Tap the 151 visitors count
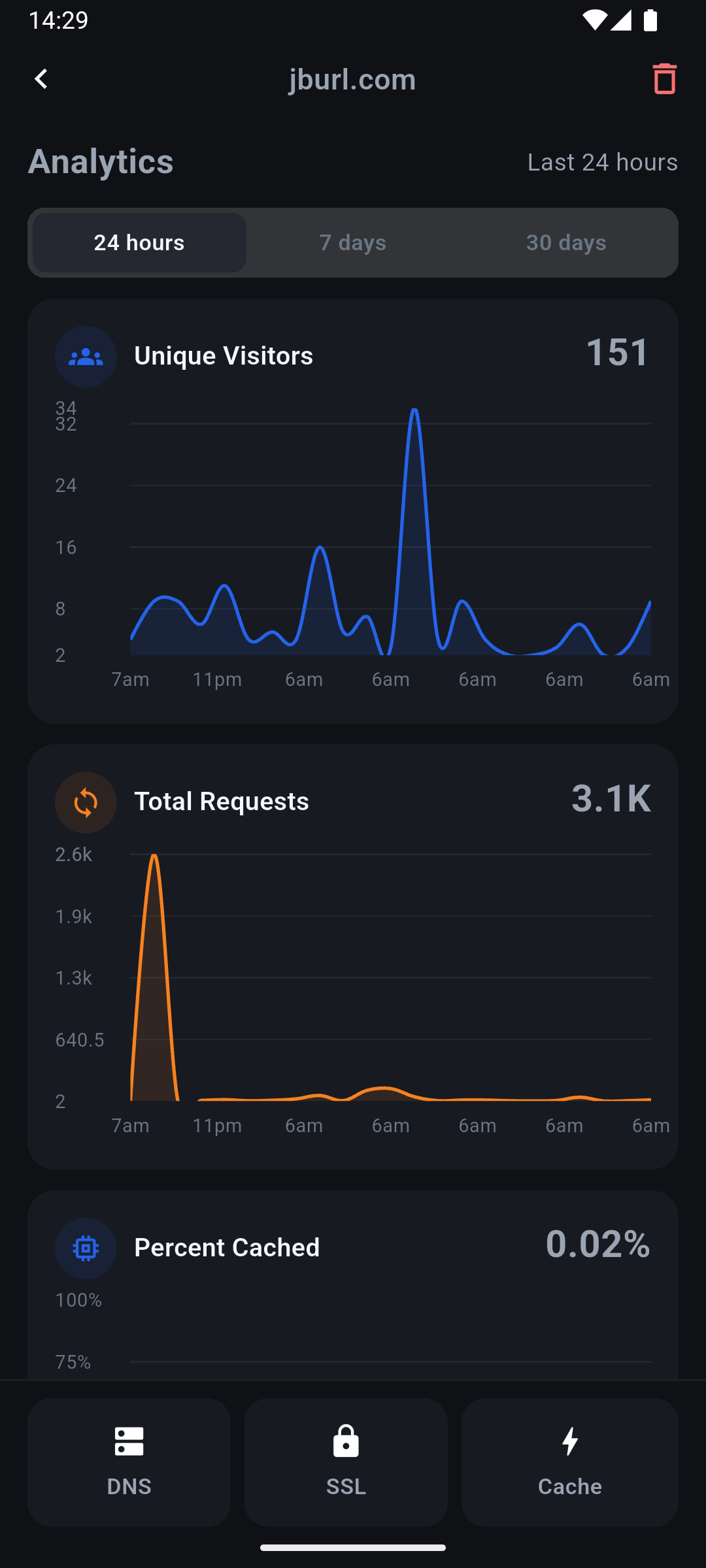Viewport: 706px width, 1568px height. point(618,352)
